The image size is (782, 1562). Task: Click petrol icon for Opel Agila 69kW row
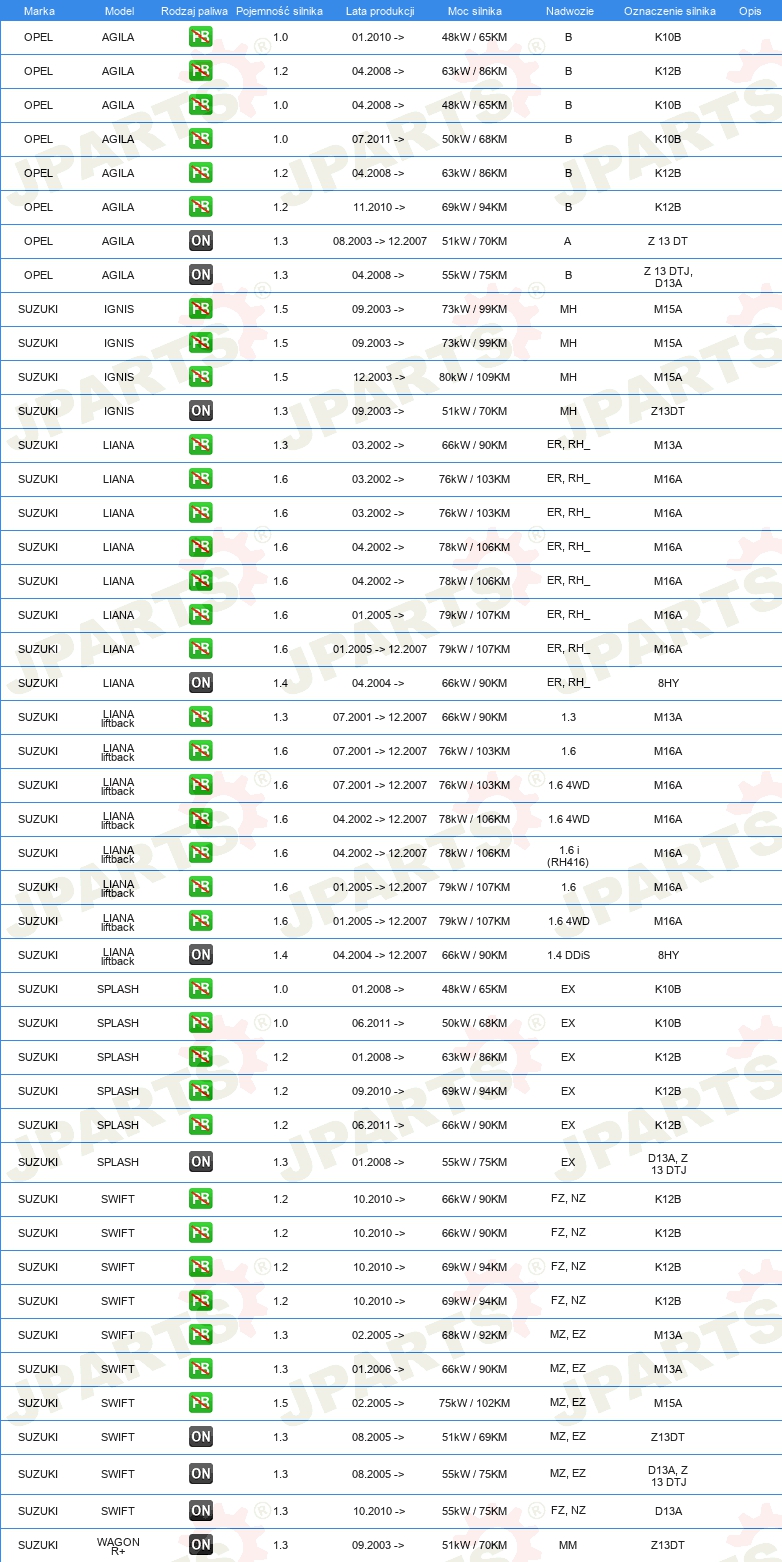201,207
